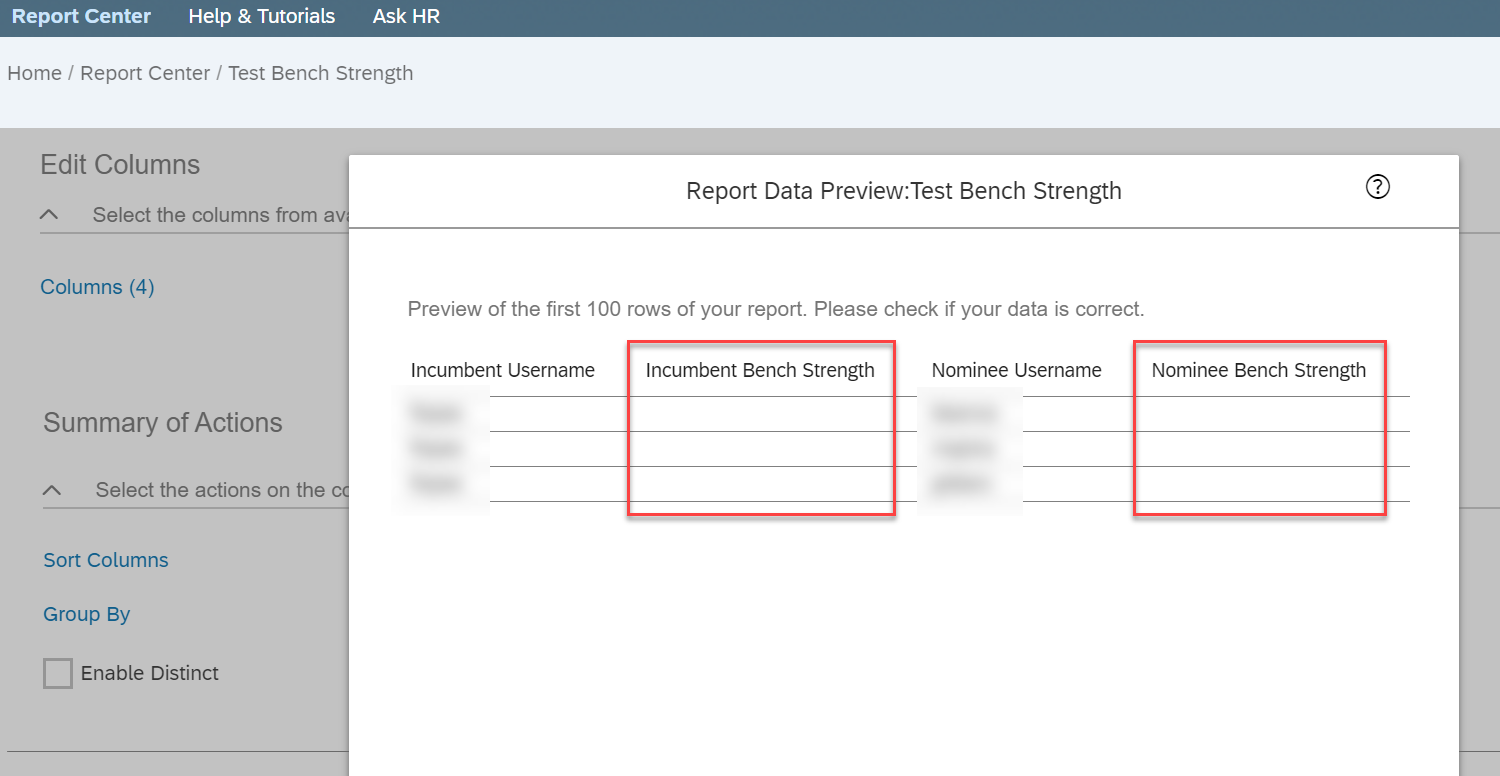1500x776 pixels.
Task: Open the Group By link
Action: click(x=87, y=614)
